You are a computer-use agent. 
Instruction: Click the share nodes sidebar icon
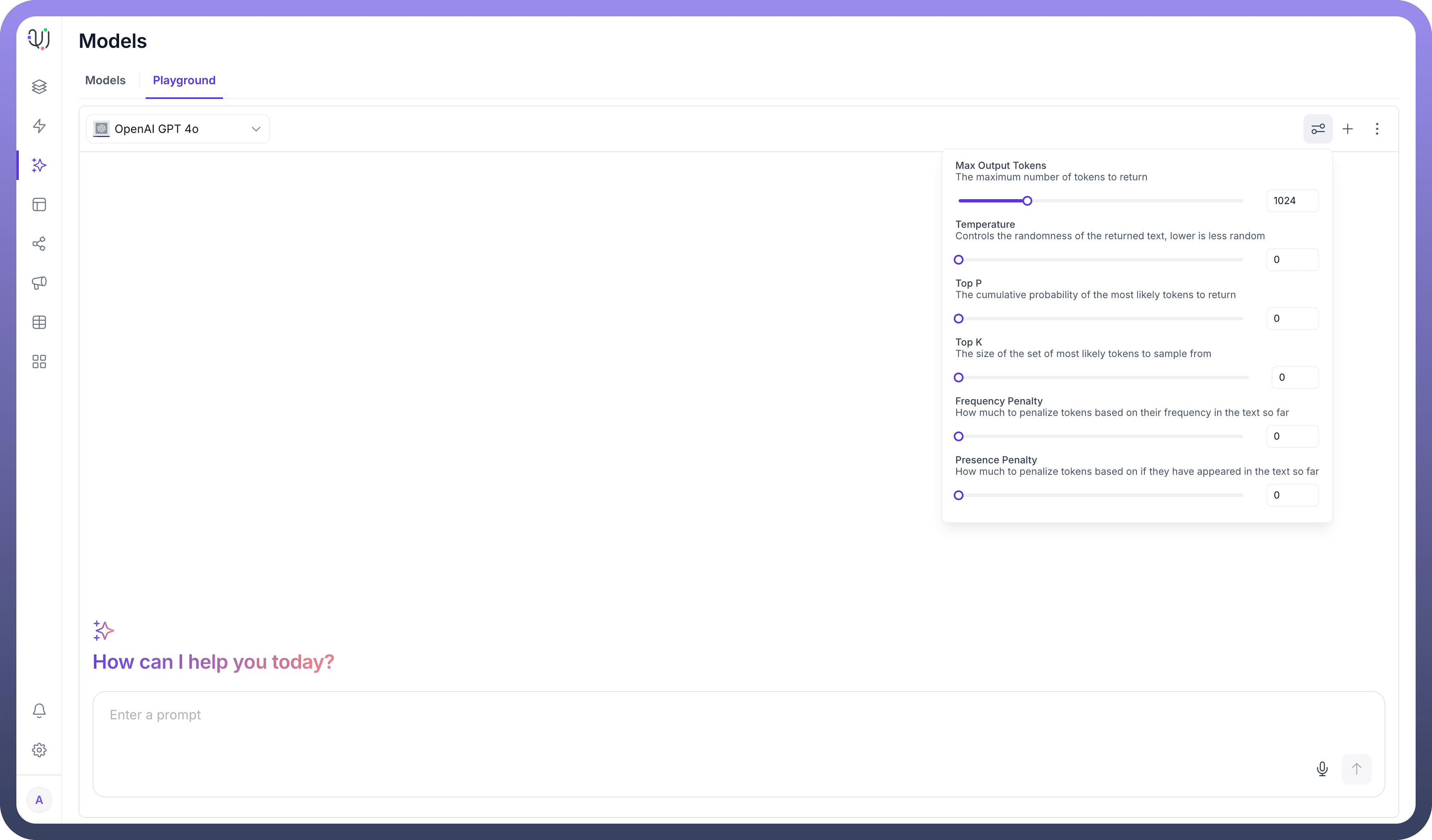tap(39, 244)
